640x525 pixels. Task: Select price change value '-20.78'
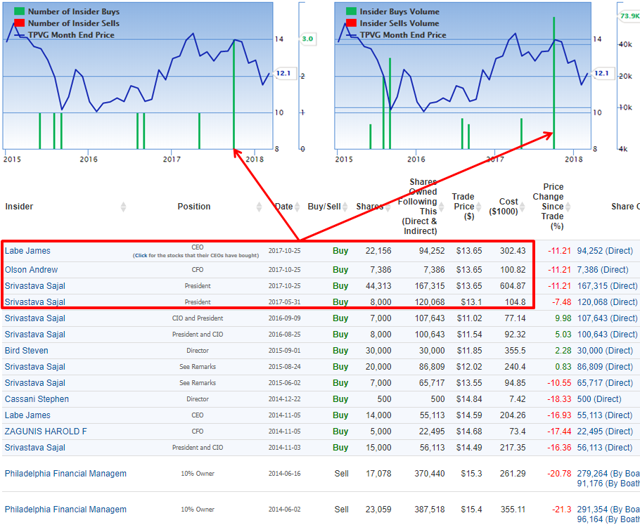pyautogui.click(x=559, y=474)
